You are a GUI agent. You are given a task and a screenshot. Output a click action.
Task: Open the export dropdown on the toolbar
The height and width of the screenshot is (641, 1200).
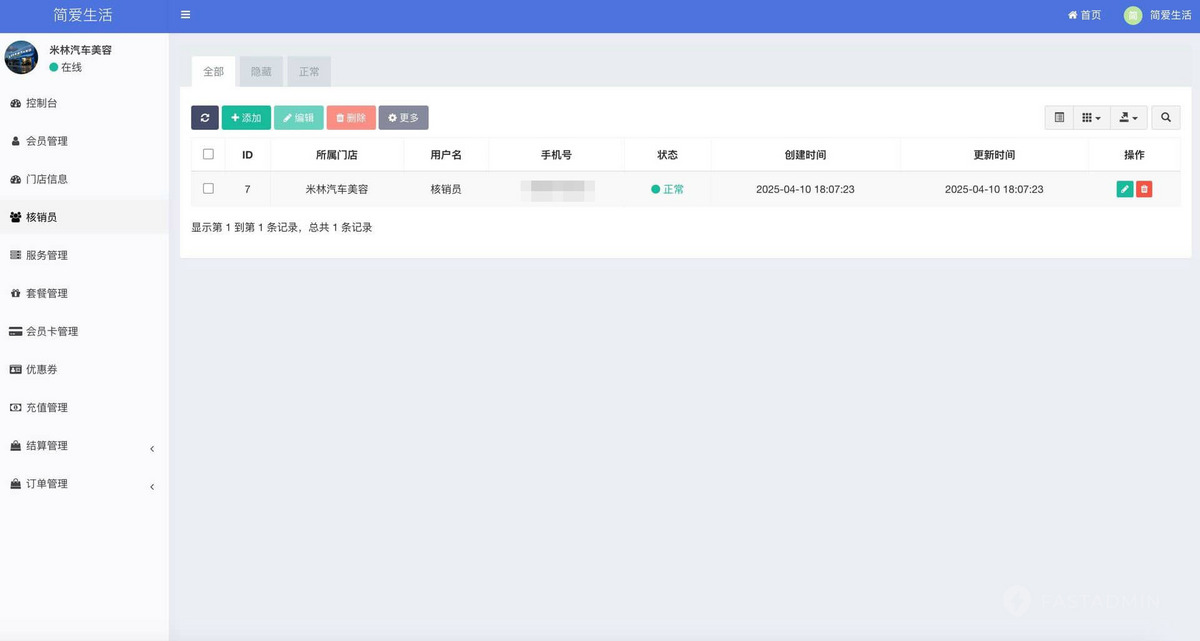(1128, 117)
